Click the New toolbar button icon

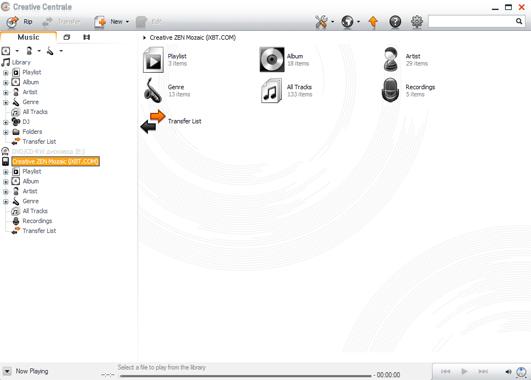coord(100,22)
